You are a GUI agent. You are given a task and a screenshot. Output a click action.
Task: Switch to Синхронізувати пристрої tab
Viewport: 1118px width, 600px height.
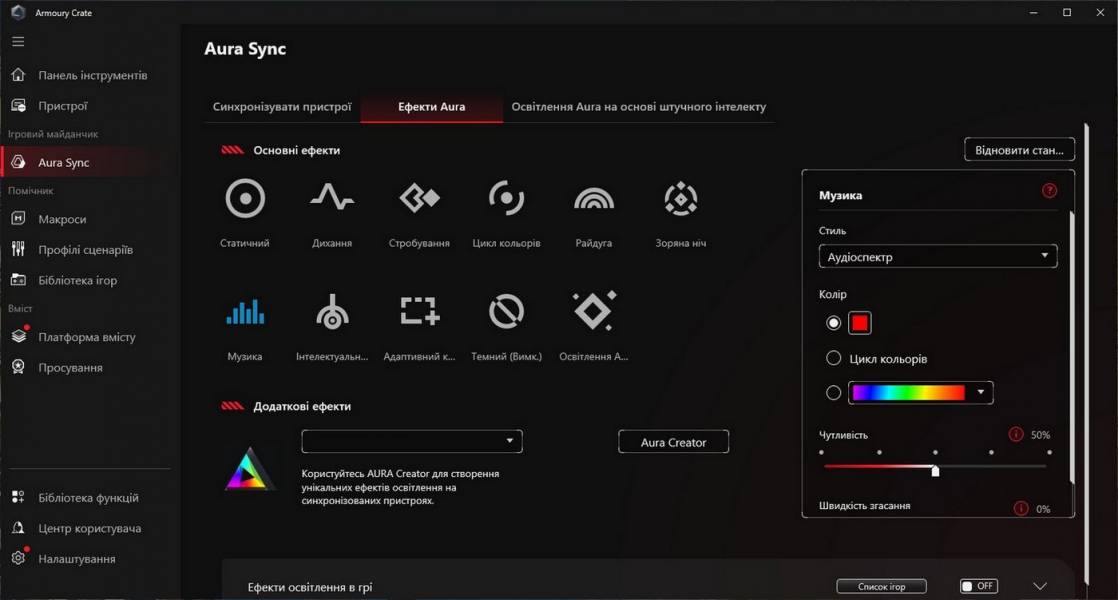point(282,106)
